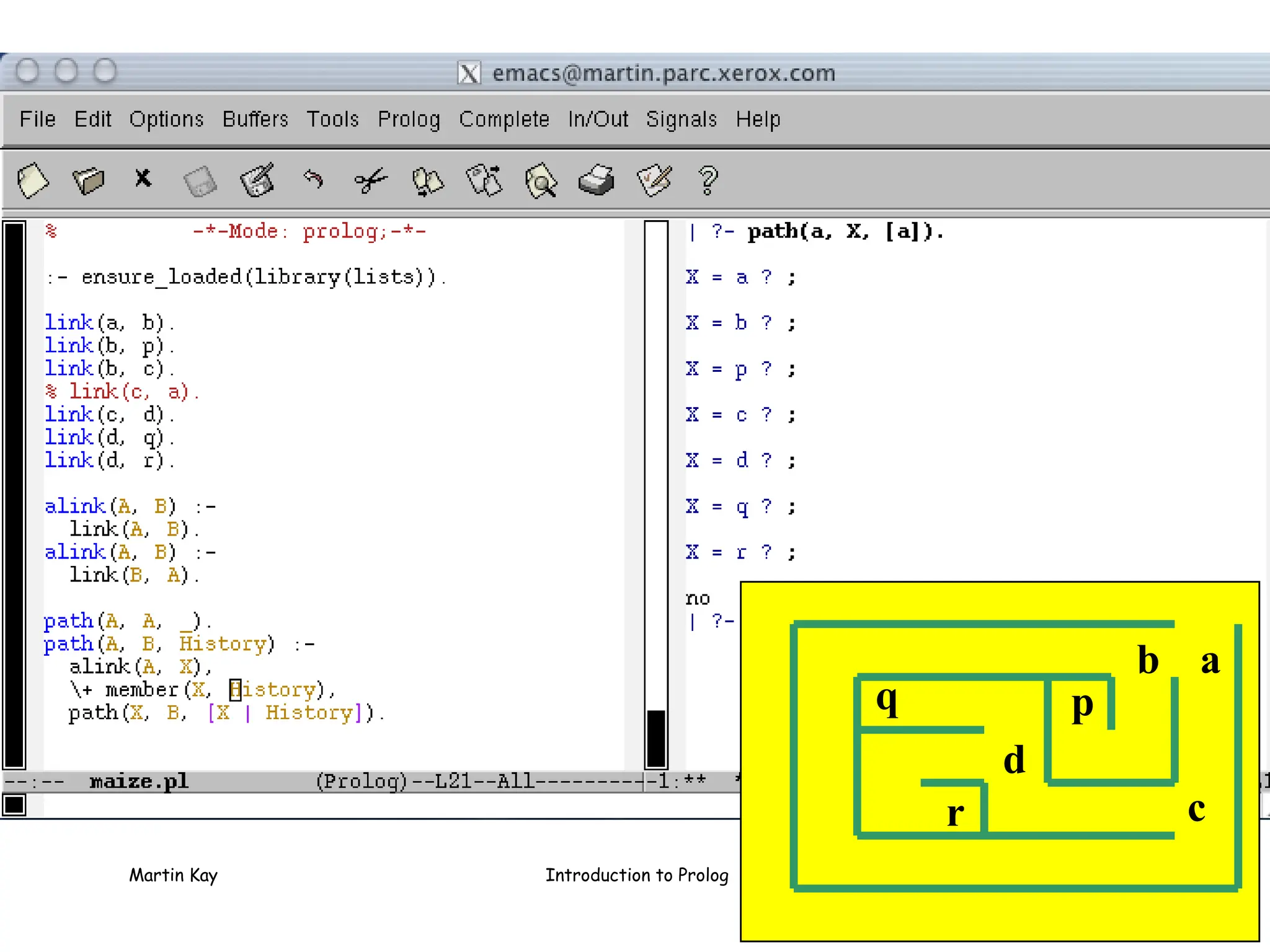
Task: Open the Buffers menu
Action: 255,119
